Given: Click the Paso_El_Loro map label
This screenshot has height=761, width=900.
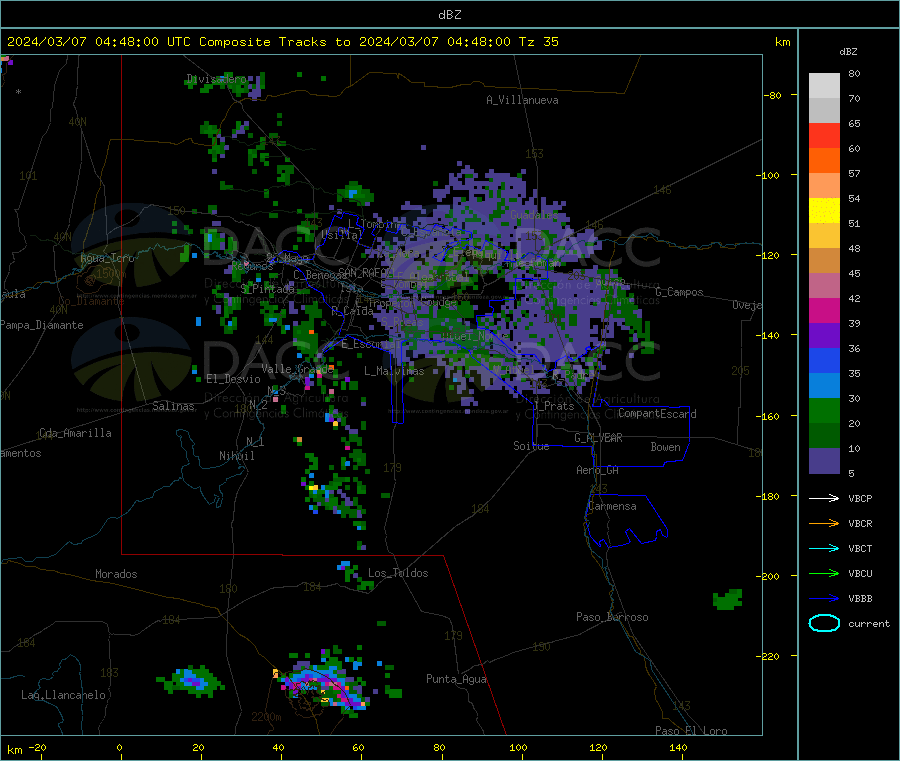Looking at the screenshot, I should pyautogui.click(x=691, y=731).
